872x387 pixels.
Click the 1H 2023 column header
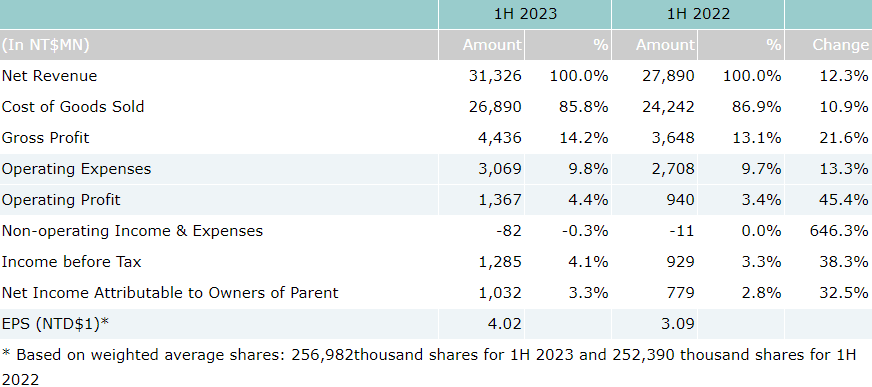525,14
